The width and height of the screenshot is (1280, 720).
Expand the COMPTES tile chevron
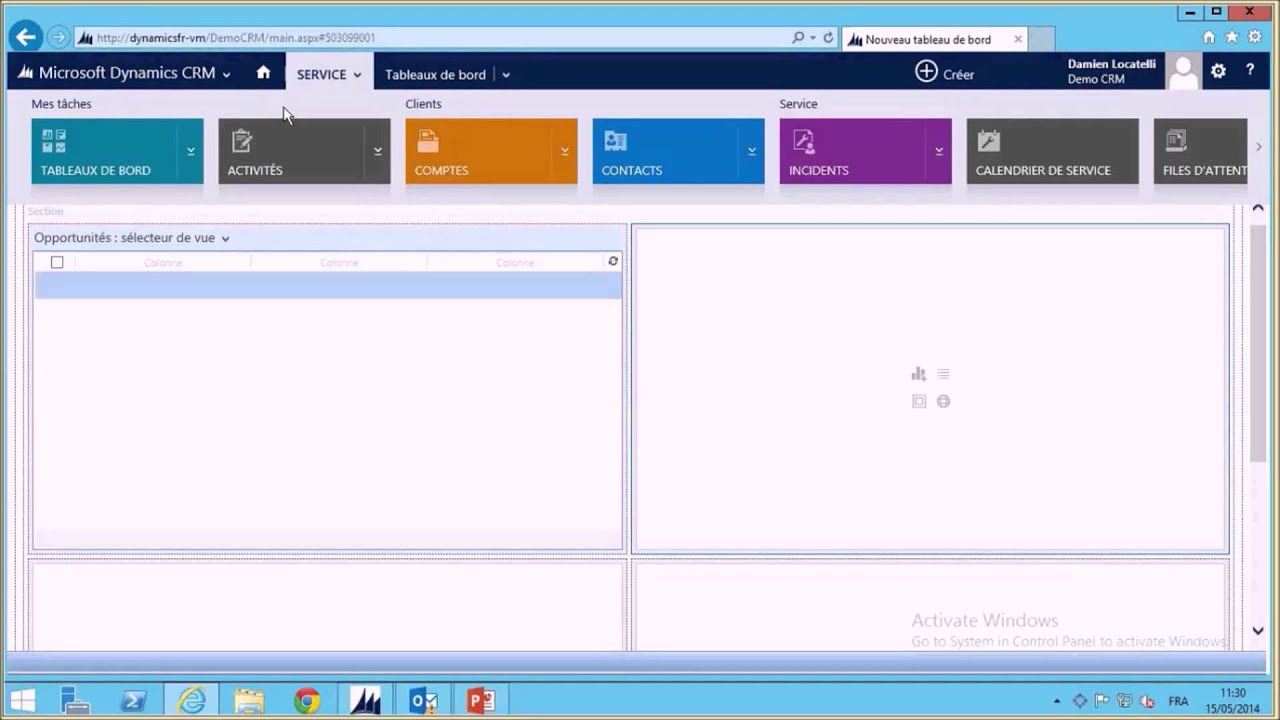(x=565, y=151)
